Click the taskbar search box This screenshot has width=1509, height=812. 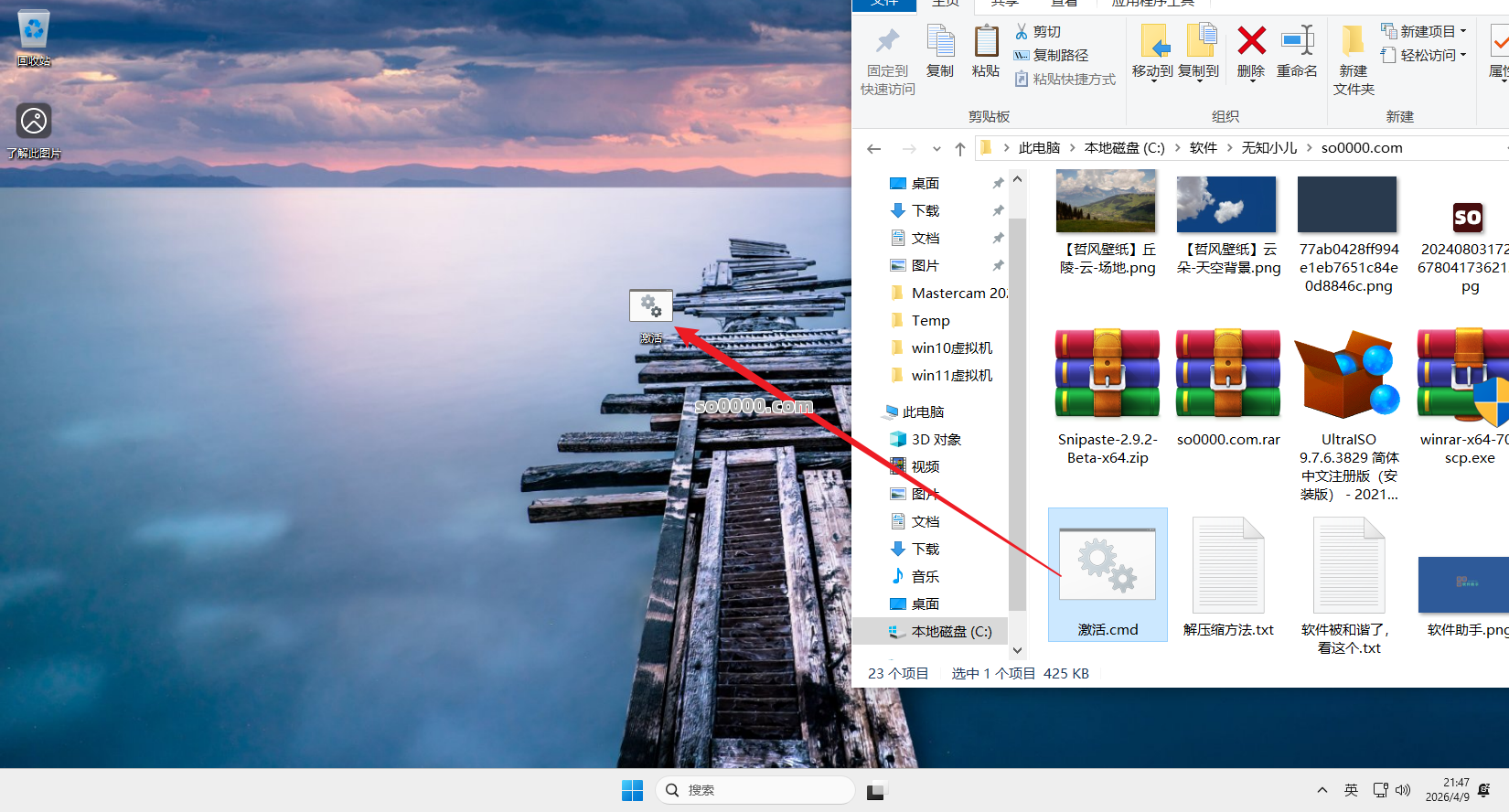coord(755,790)
